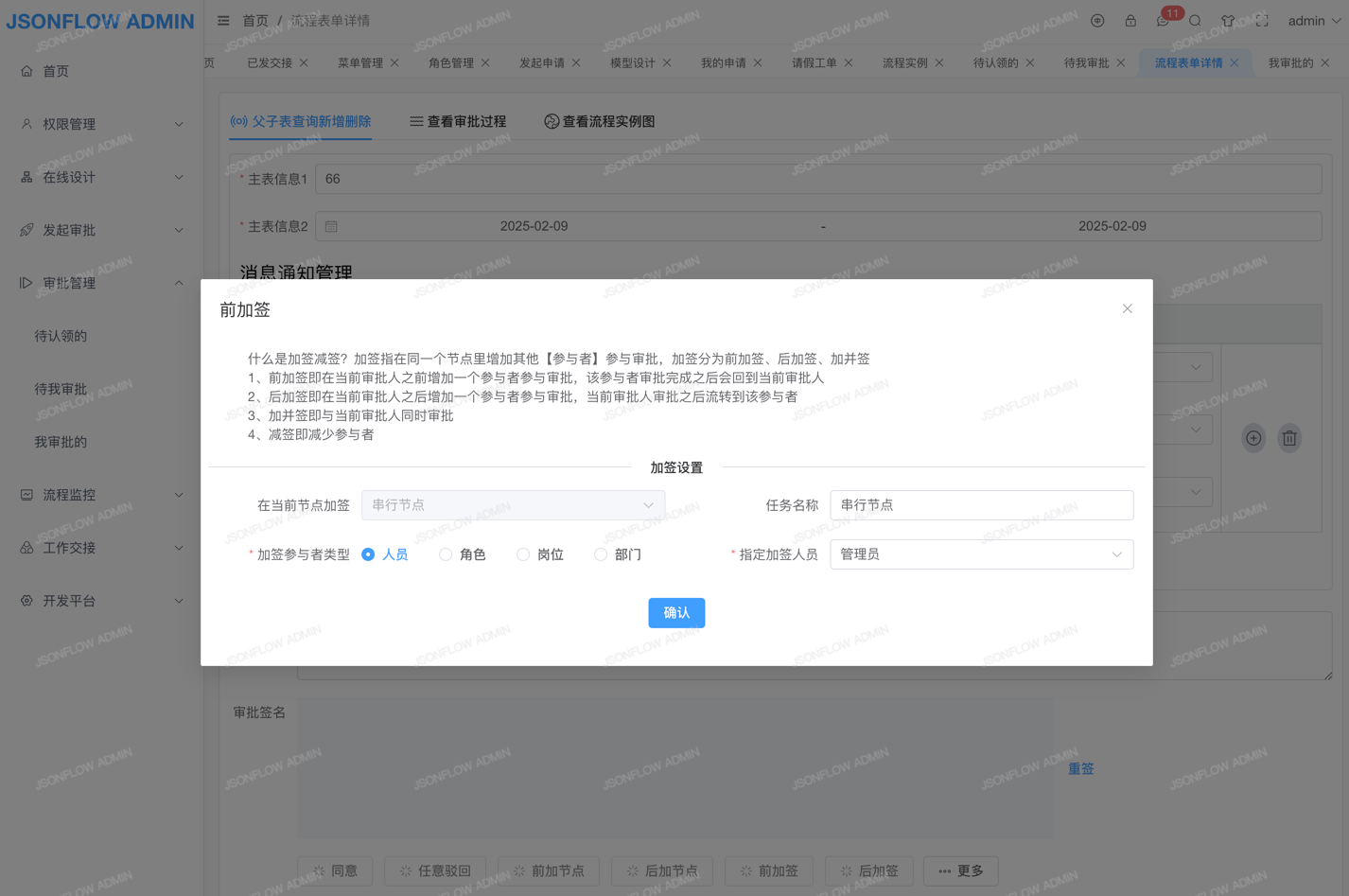Open the search magnifier icon
The height and width of the screenshot is (896, 1349).
1195,21
